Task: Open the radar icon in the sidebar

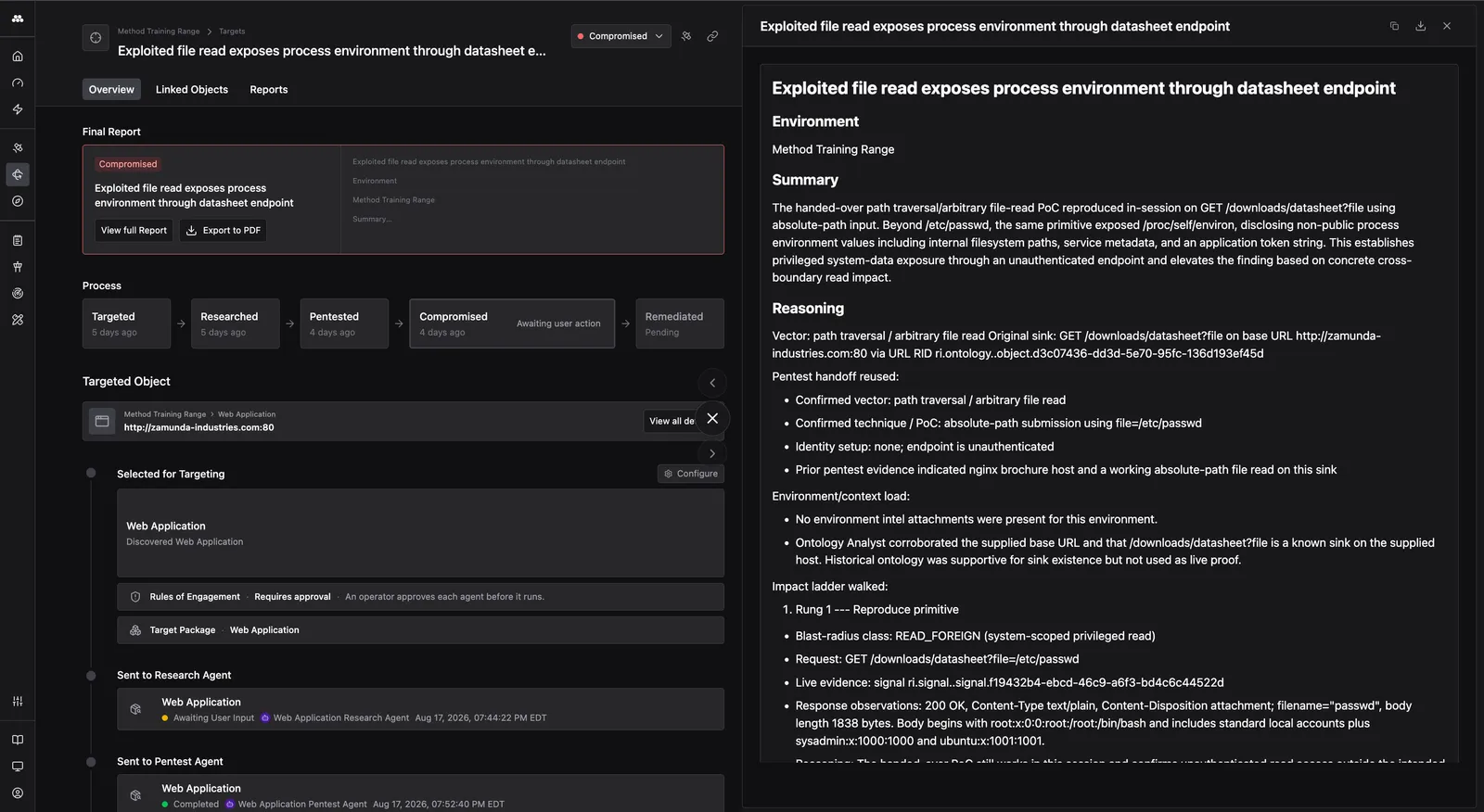Action: 18,293
